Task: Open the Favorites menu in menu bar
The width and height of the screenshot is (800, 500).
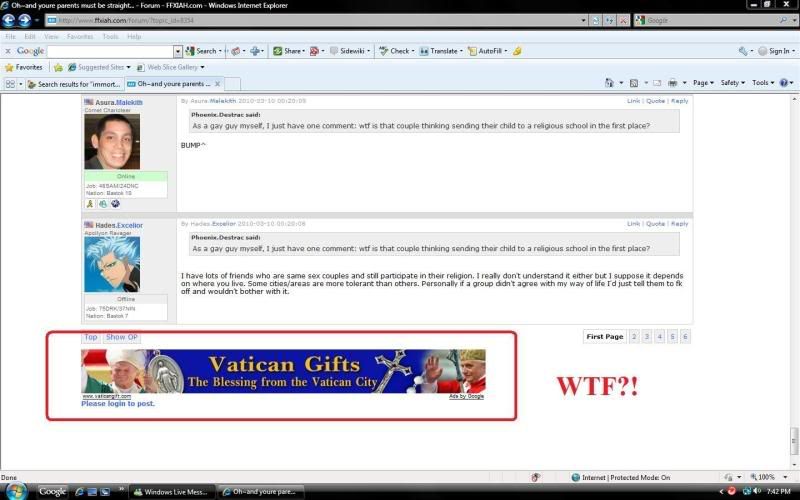Action: click(x=80, y=36)
